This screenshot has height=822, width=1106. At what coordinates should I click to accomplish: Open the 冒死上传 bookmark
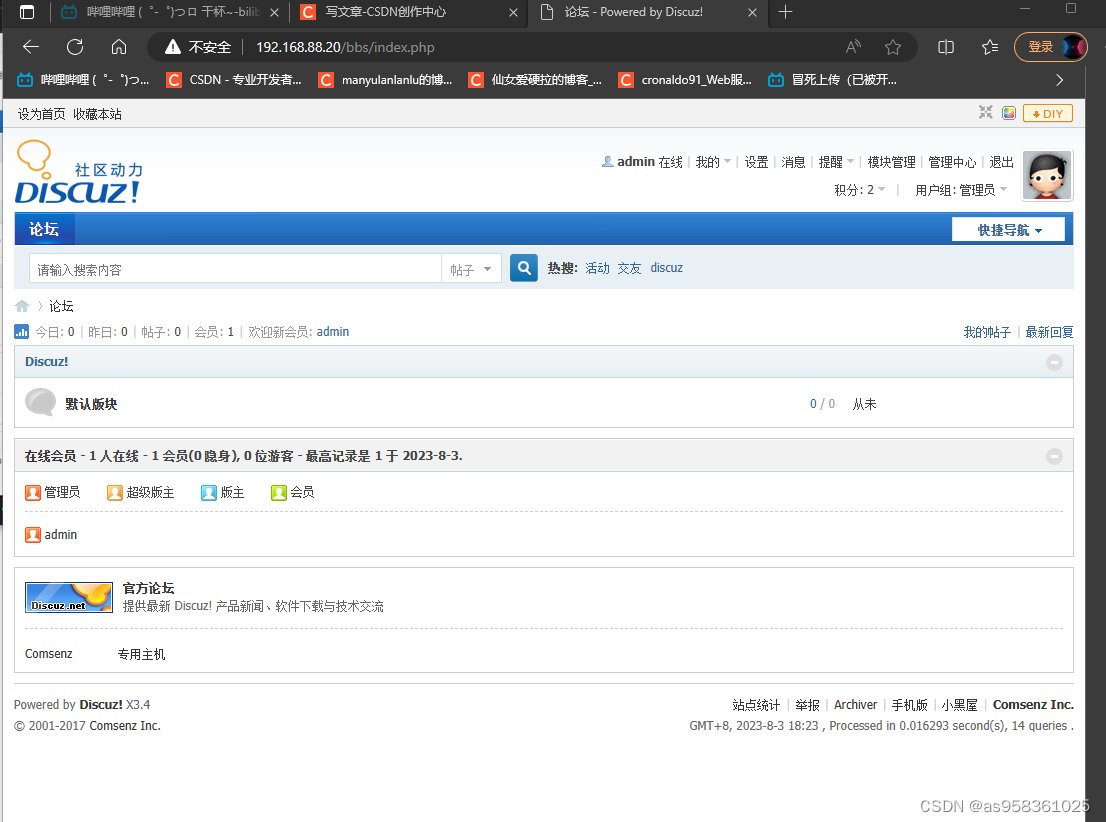tap(833, 80)
